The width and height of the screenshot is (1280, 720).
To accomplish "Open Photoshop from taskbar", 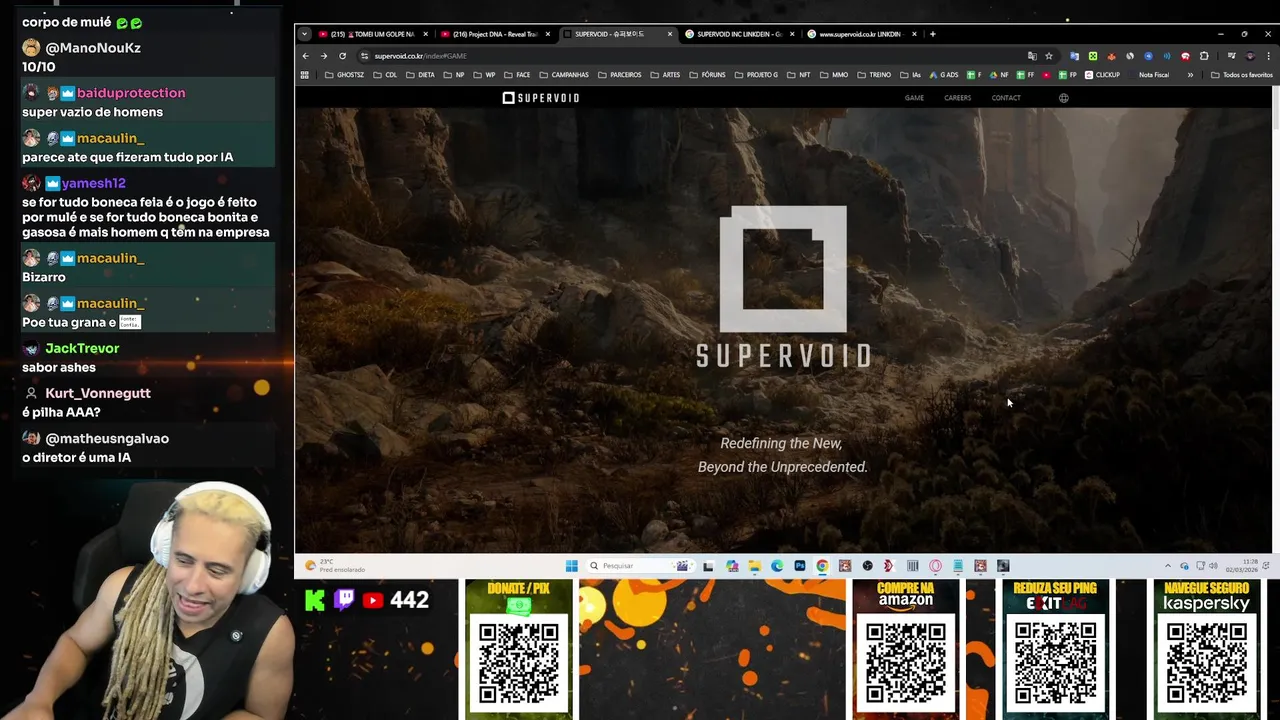I will pyautogui.click(x=800, y=566).
